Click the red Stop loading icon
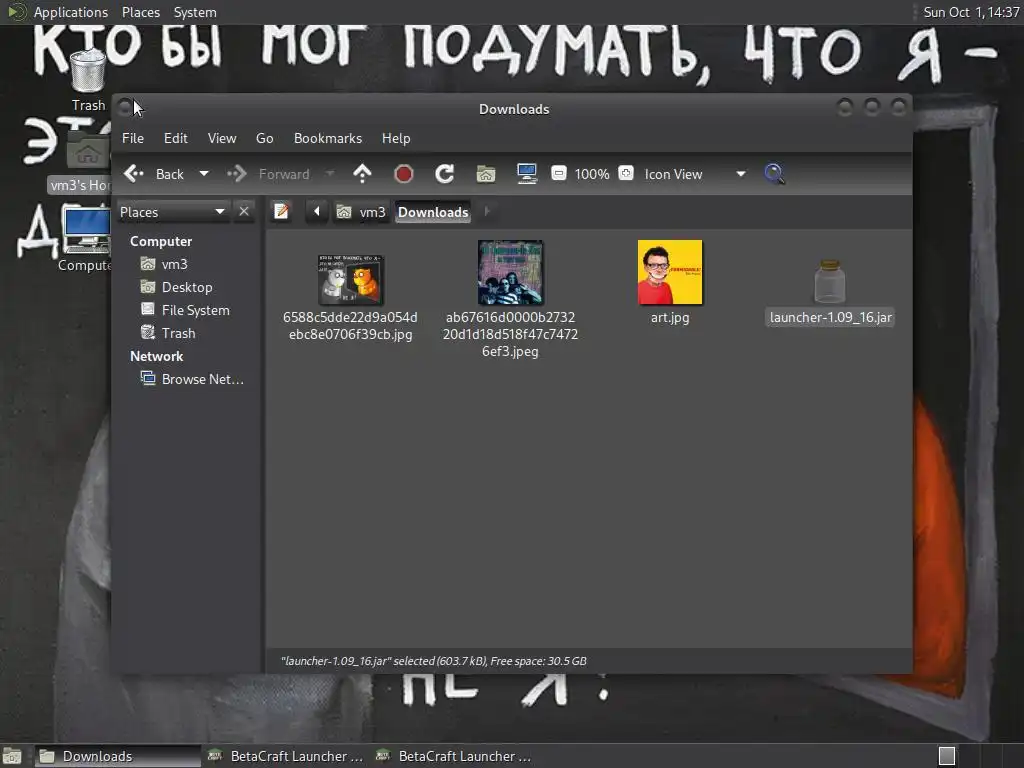The height and width of the screenshot is (768, 1024). [x=404, y=174]
